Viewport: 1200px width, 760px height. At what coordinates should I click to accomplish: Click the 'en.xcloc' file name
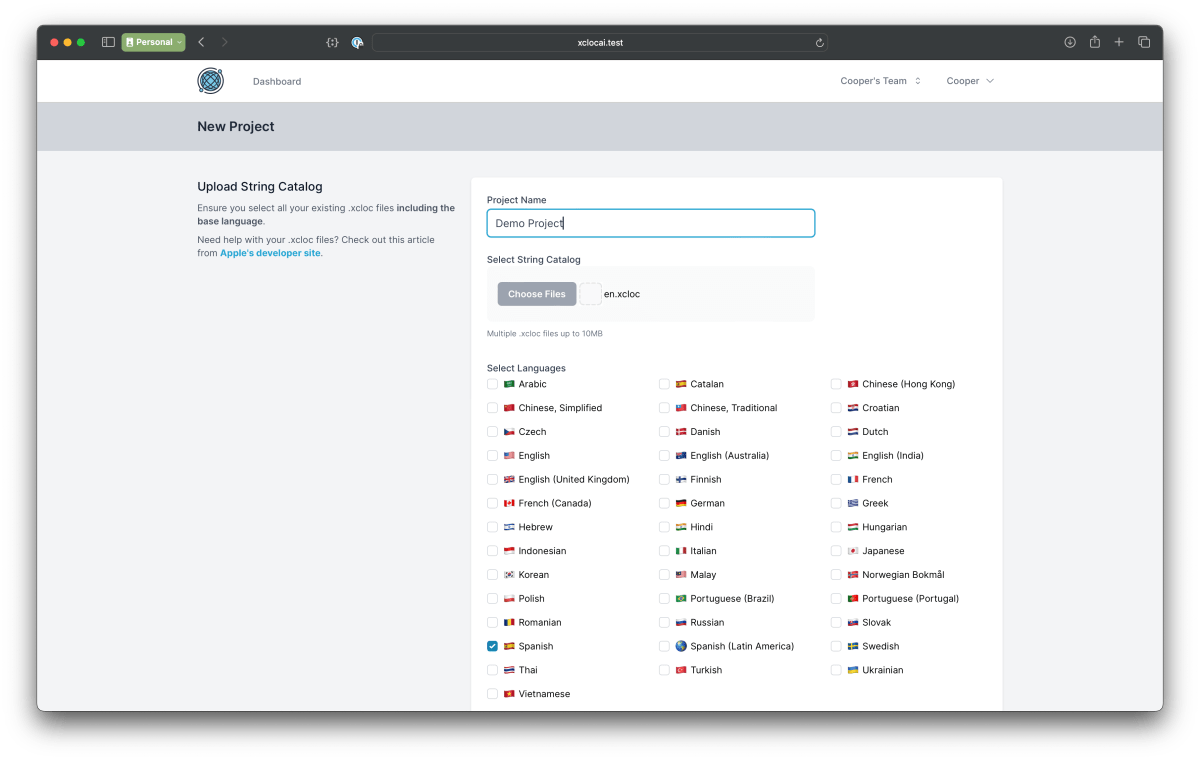pos(622,294)
